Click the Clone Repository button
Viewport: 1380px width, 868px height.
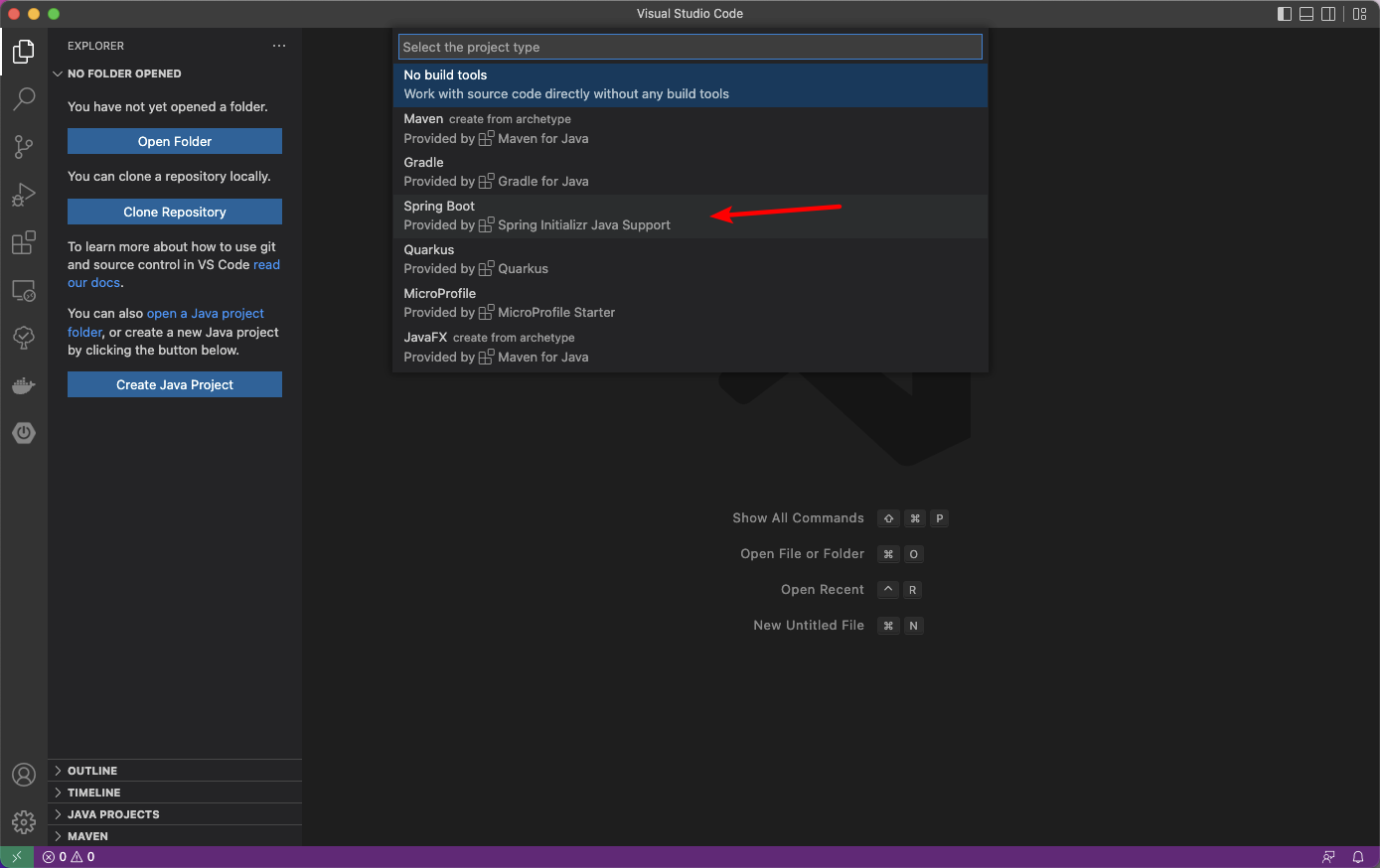[x=175, y=212]
